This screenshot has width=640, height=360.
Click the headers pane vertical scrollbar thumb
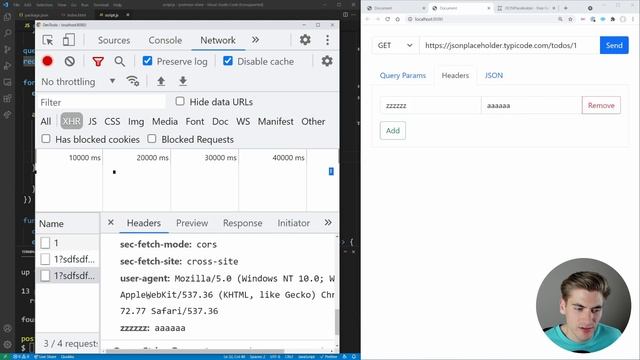coord(337,322)
